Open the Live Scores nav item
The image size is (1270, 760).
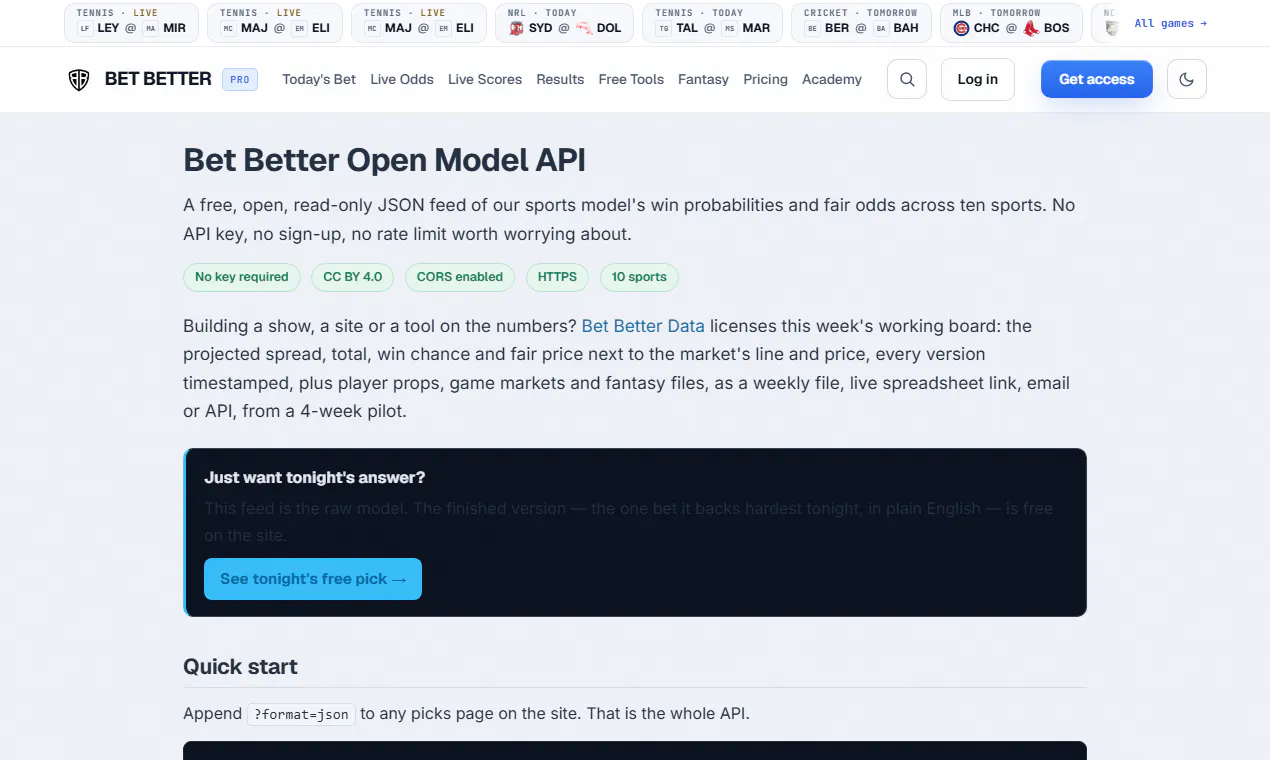(485, 79)
